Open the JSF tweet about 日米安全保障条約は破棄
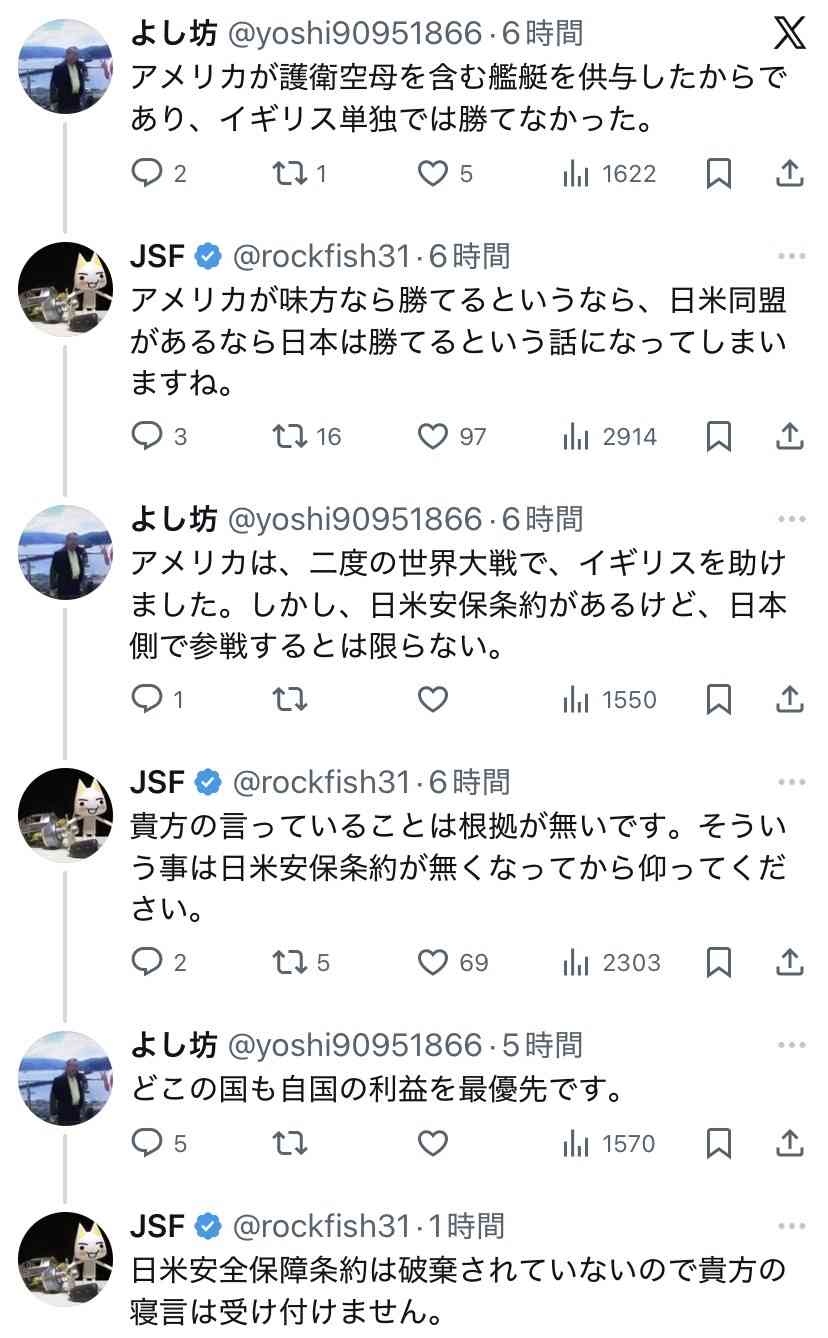This screenshot has height=1338, width=828. (x=457, y=1288)
